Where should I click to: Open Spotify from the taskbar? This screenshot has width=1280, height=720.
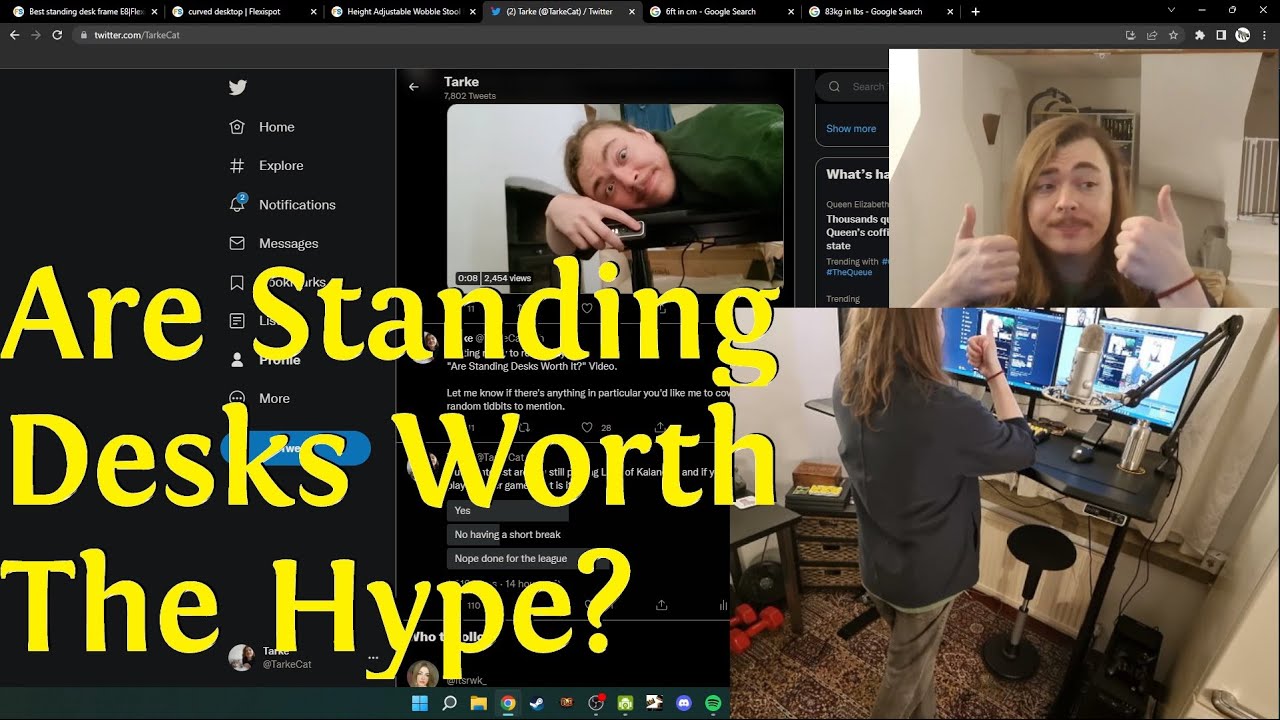point(713,703)
